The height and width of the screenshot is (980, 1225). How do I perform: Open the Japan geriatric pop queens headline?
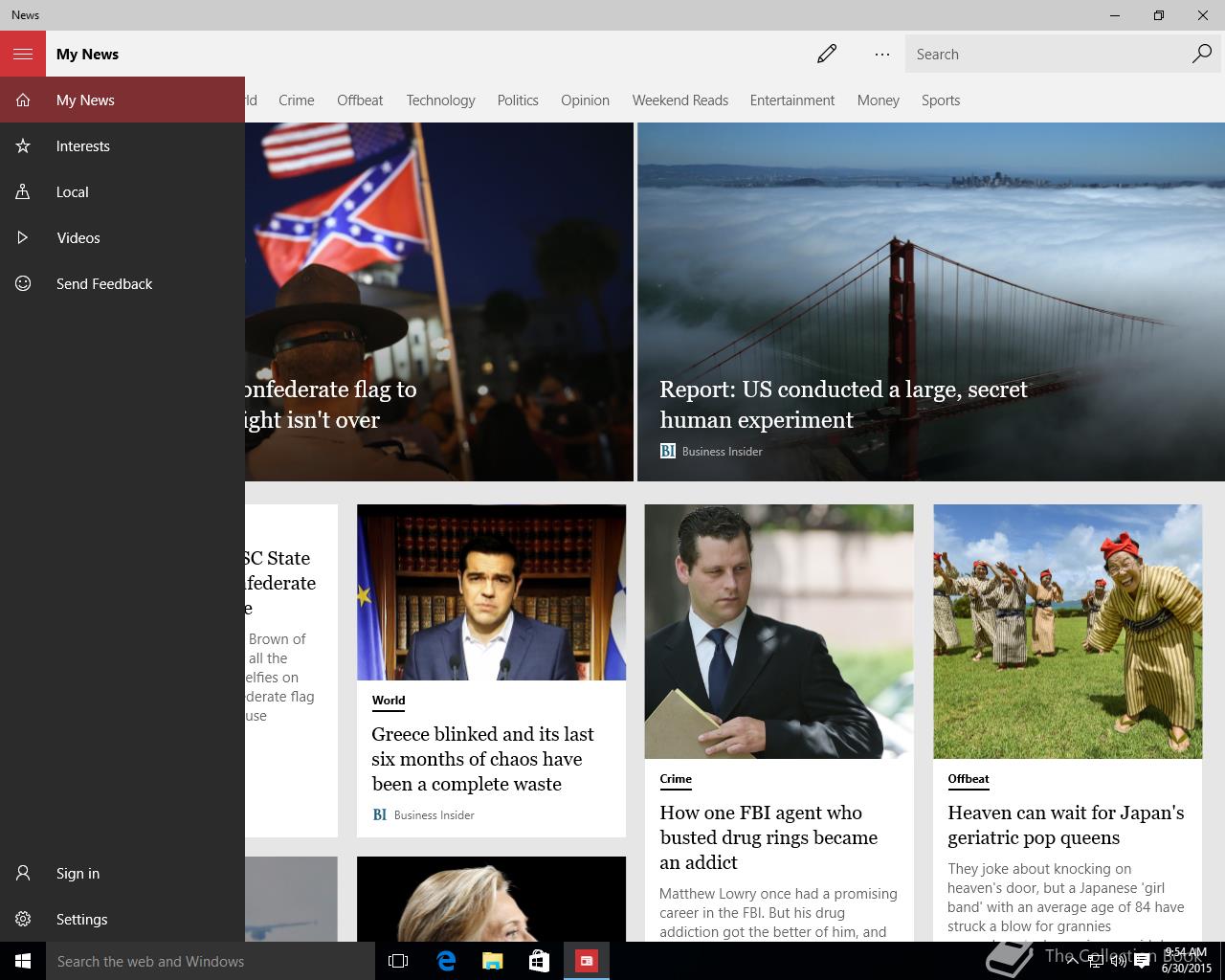coord(1066,825)
